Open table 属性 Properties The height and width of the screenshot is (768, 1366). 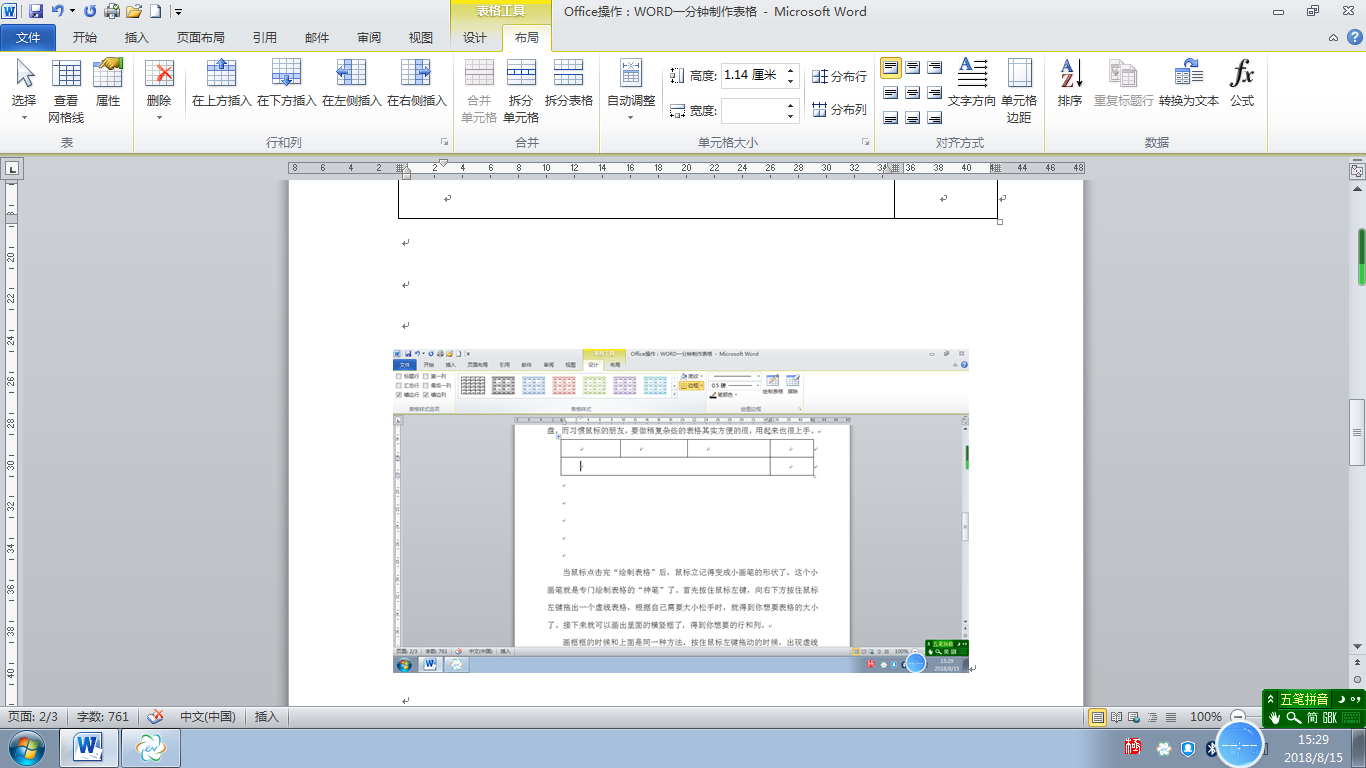pyautogui.click(x=108, y=82)
